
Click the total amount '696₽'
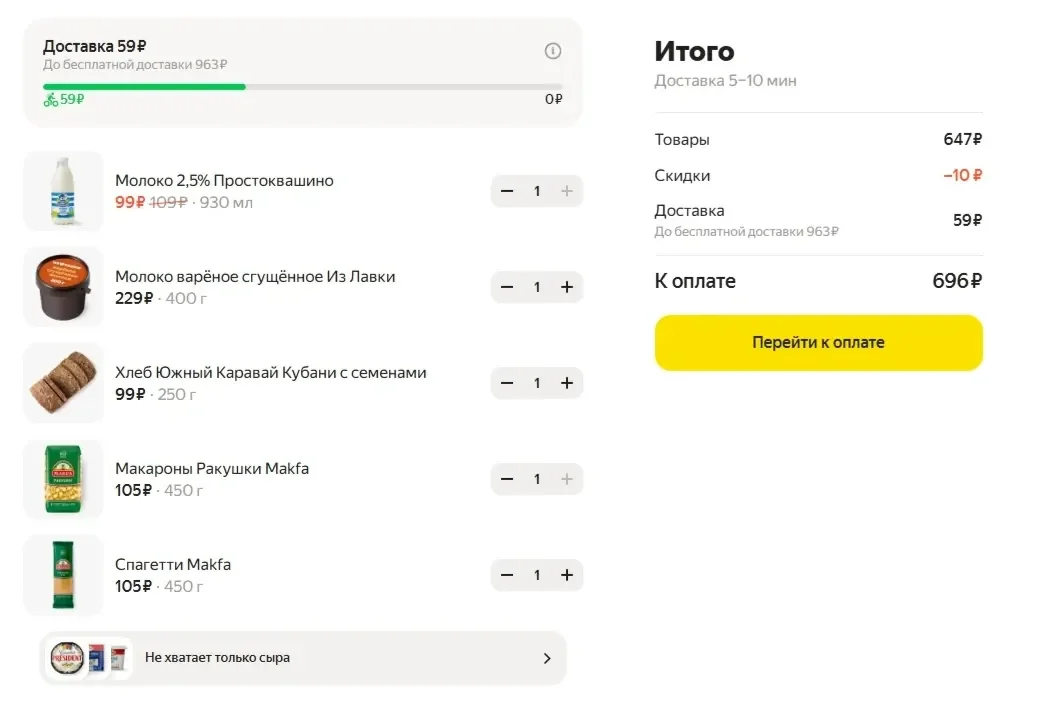[x=957, y=281]
